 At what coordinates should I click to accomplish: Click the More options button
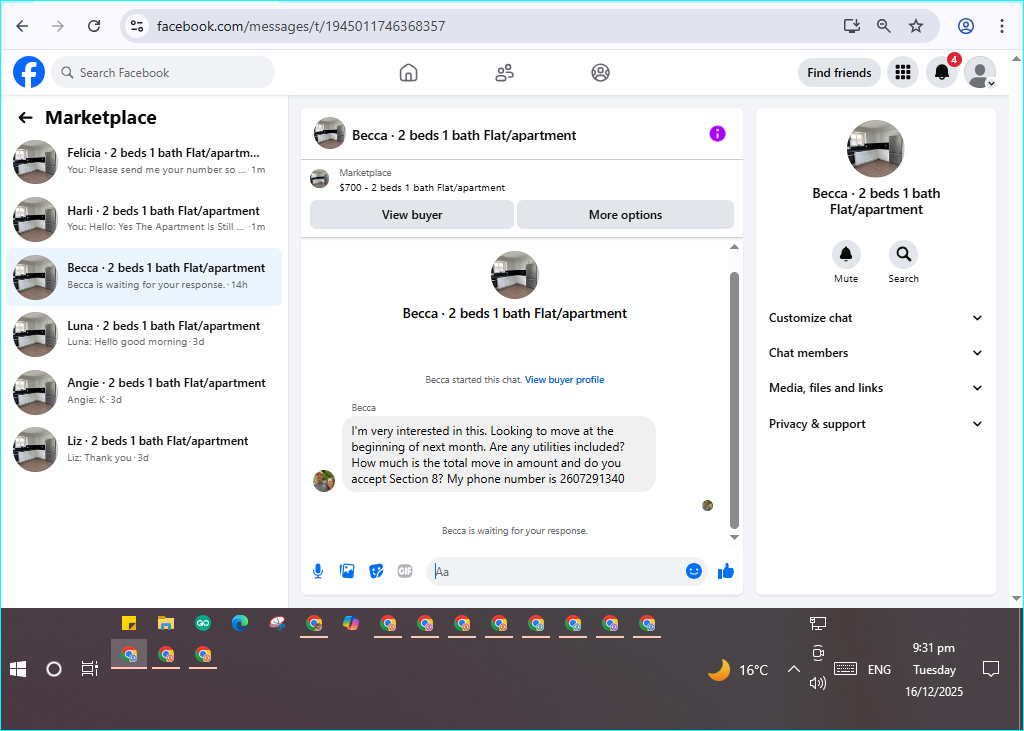point(625,215)
